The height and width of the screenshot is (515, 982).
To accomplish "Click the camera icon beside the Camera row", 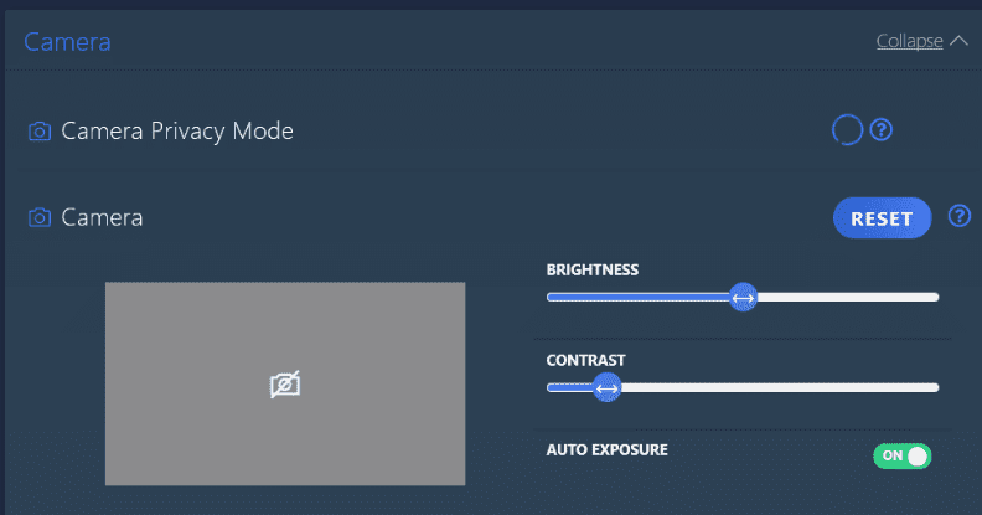I will click(40, 217).
